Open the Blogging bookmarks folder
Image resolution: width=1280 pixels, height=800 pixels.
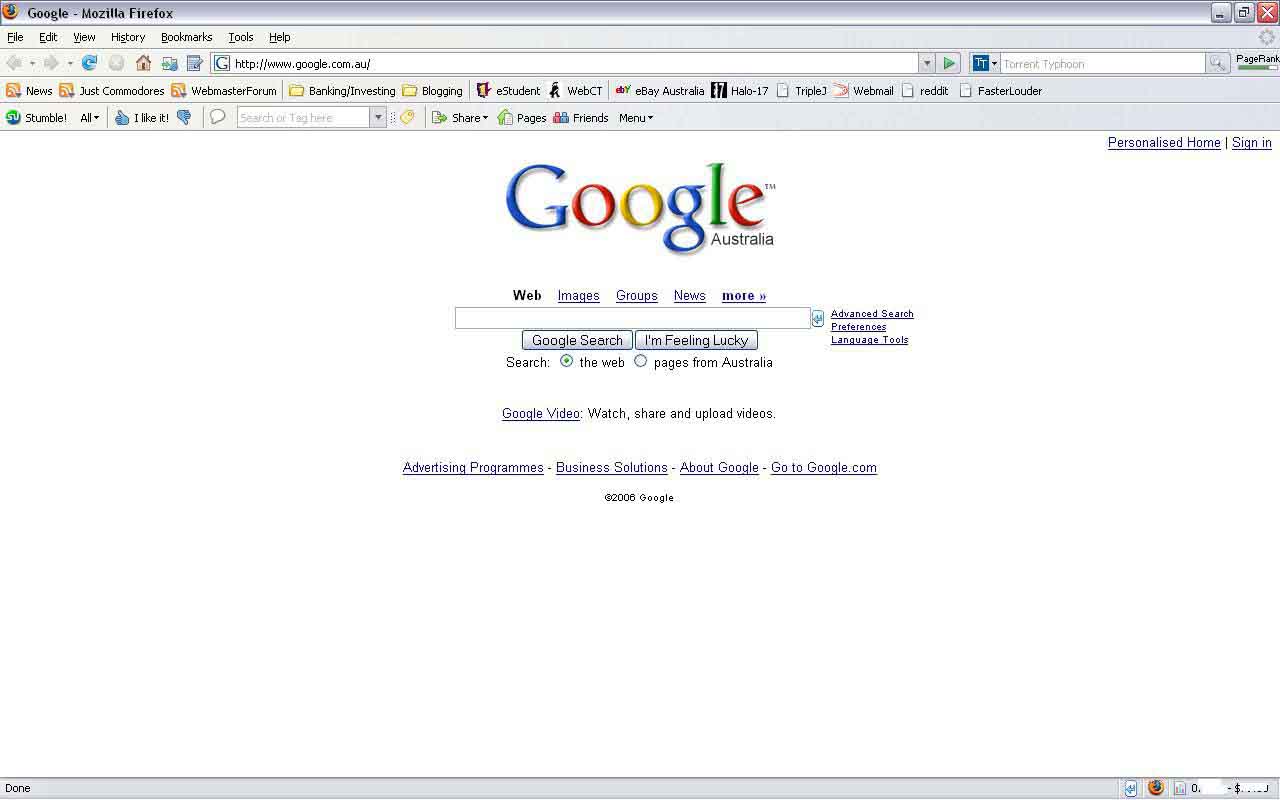pos(432,91)
